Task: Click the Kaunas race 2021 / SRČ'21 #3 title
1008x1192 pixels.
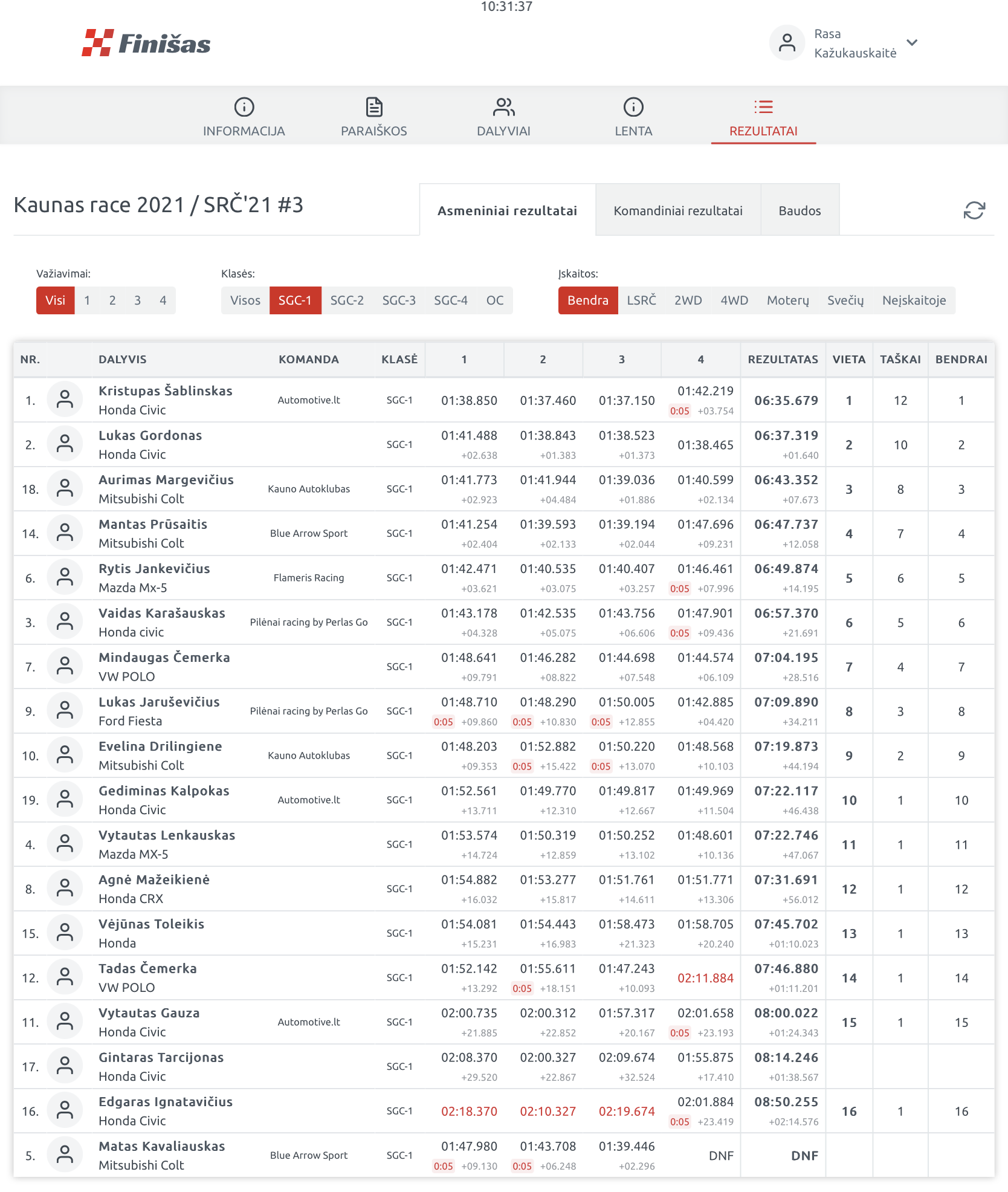Action: (158, 205)
